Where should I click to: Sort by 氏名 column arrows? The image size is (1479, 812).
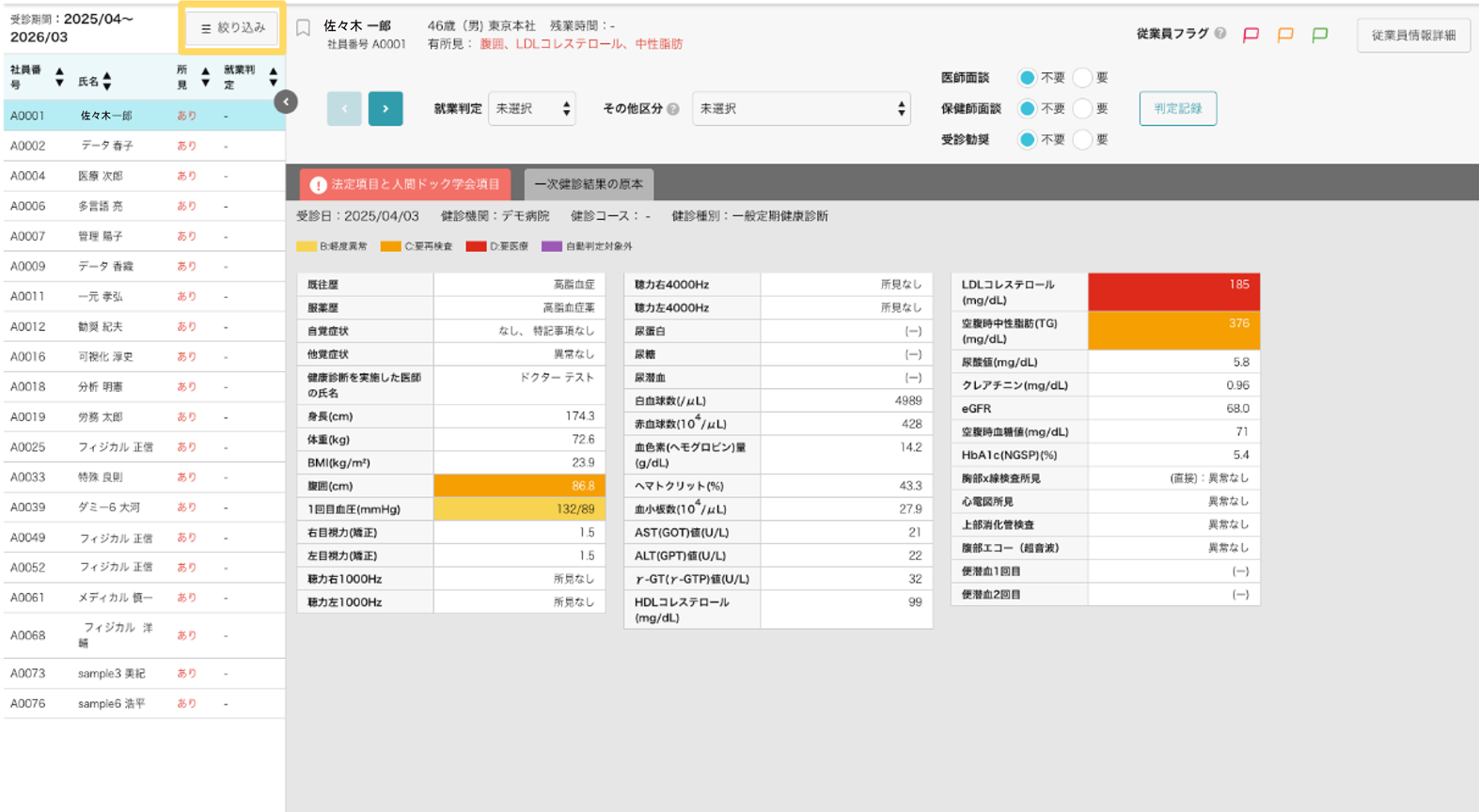pos(107,82)
